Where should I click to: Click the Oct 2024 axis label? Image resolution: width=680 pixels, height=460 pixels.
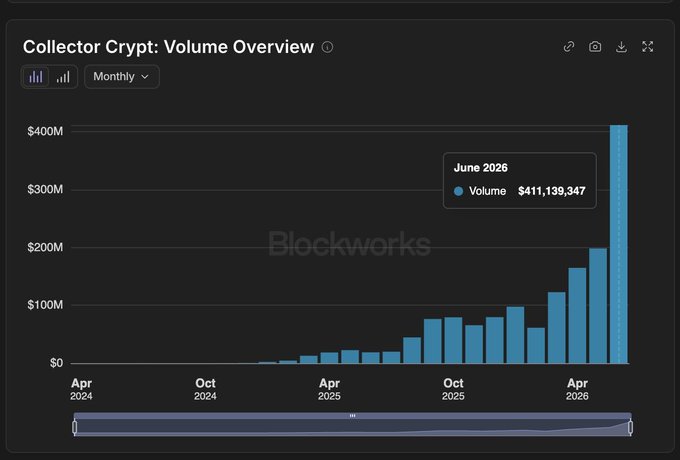[x=205, y=389]
